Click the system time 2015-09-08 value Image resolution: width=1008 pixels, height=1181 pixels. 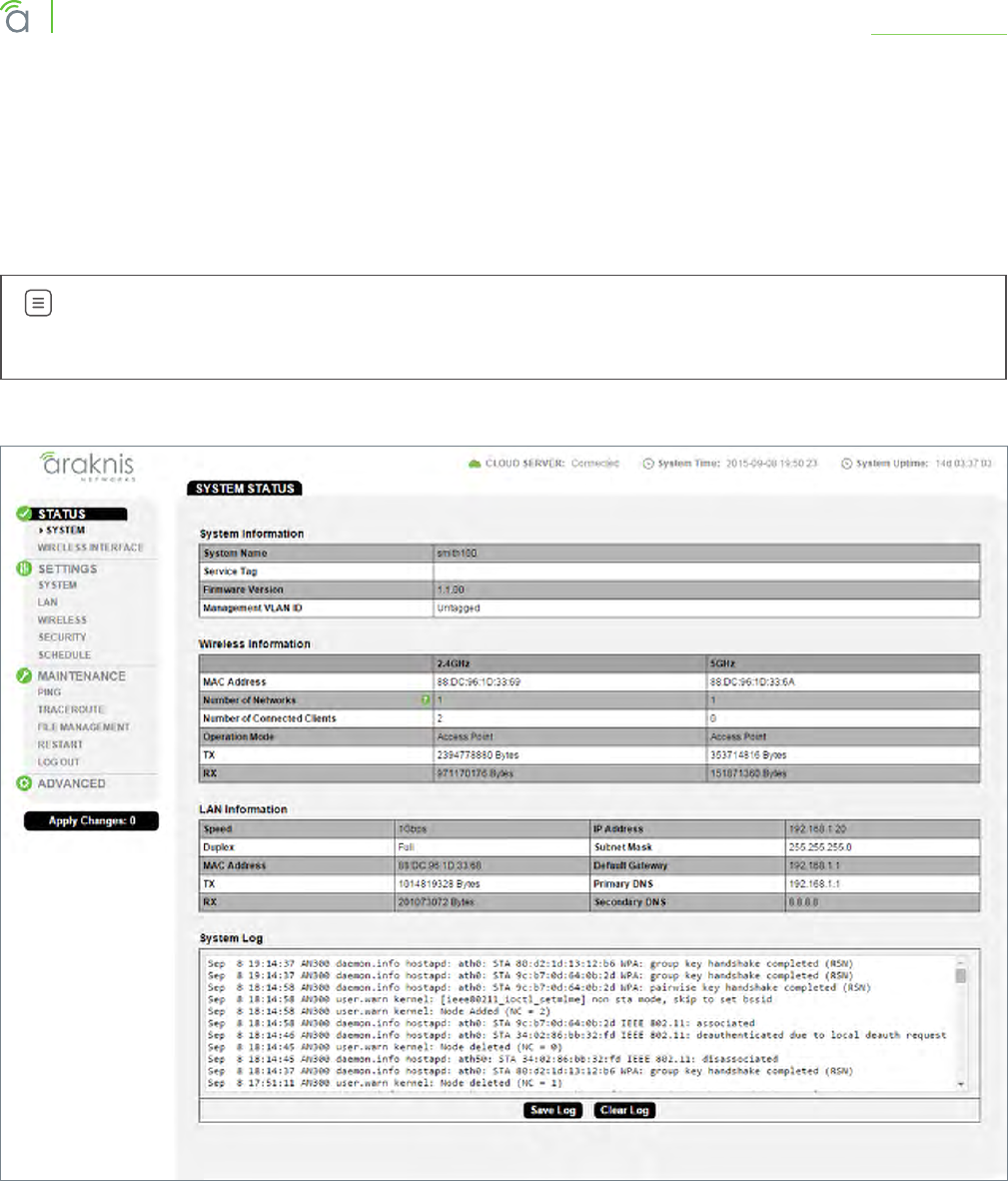771,464
